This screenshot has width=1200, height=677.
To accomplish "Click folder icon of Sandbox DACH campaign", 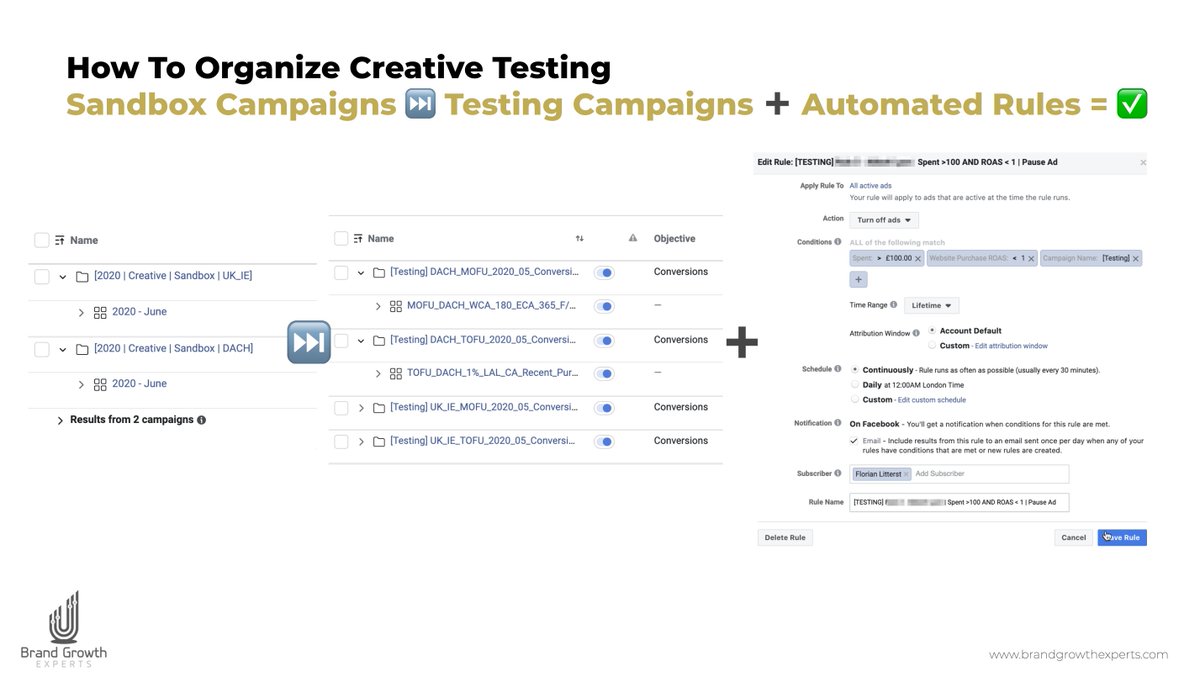I will point(82,349).
